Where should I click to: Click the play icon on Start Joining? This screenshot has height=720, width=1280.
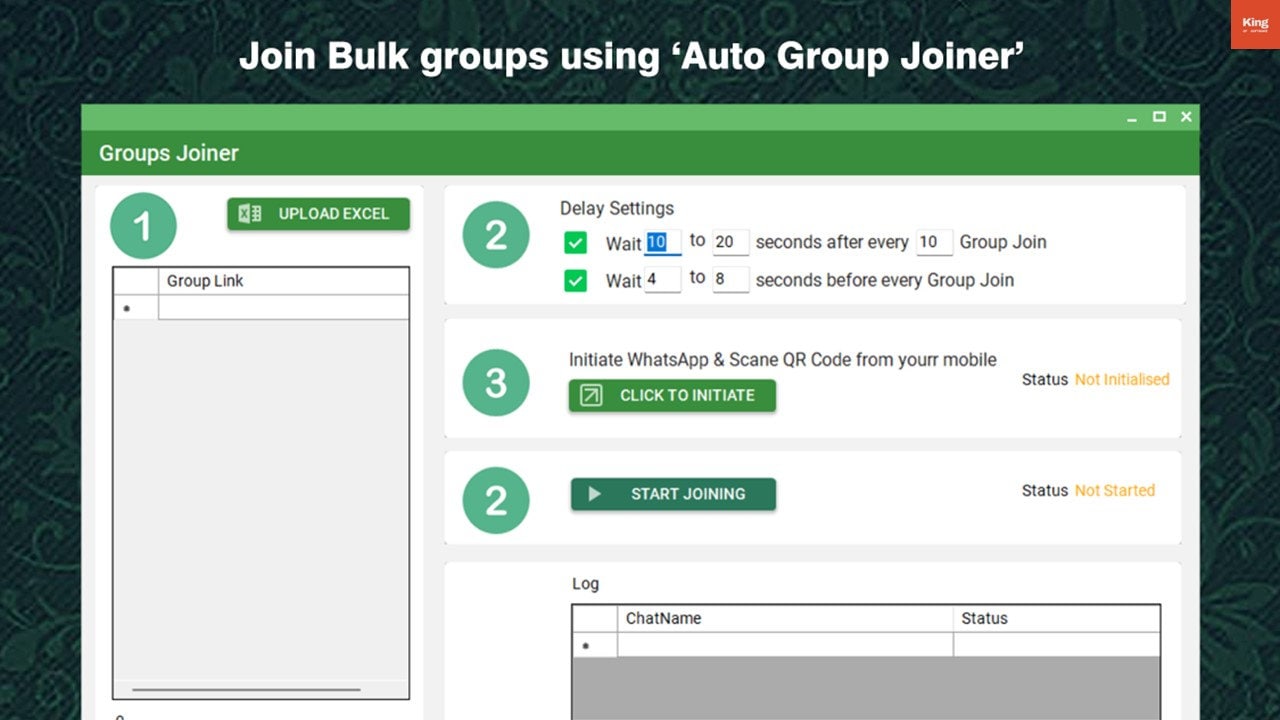point(595,494)
